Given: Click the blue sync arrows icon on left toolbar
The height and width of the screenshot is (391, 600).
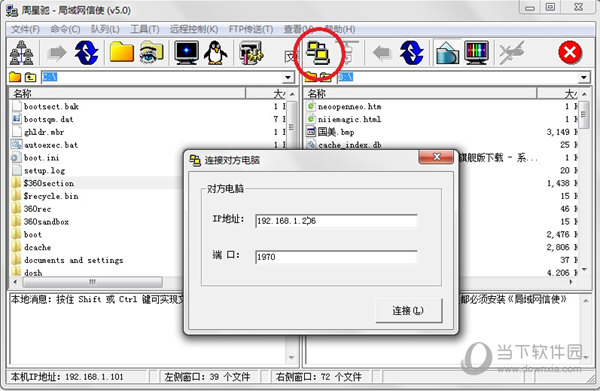Looking at the screenshot, I should pos(86,53).
